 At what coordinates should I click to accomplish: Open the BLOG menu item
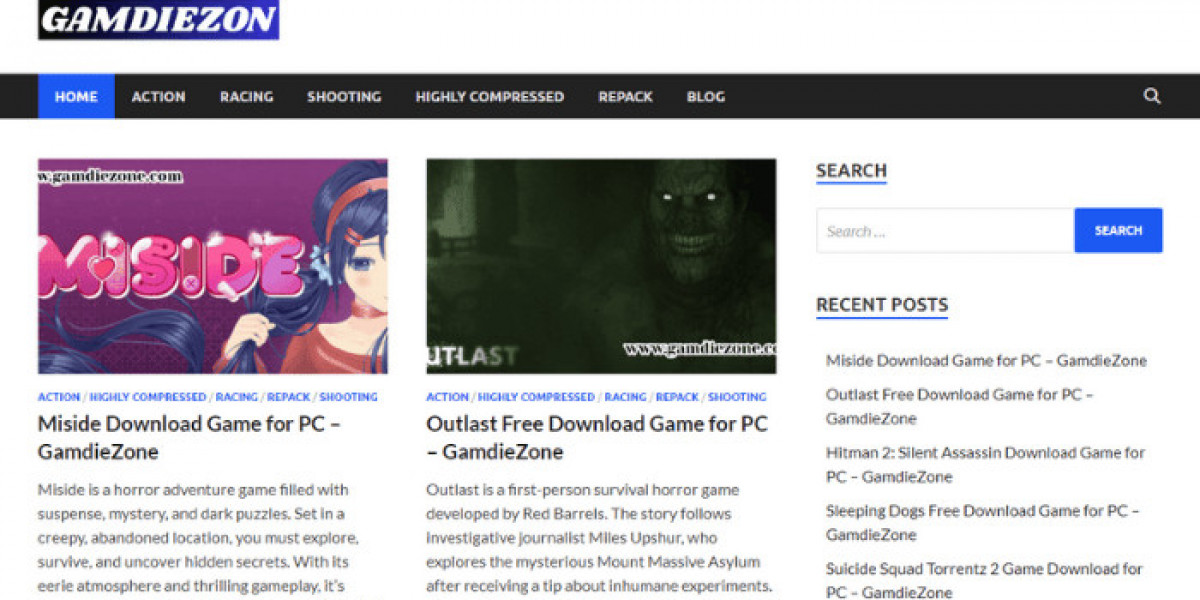click(x=705, y=97)
